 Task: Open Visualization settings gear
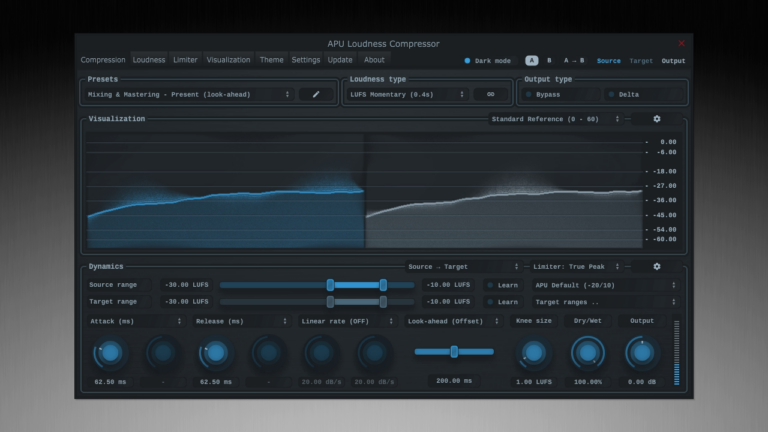click(657, 119)
